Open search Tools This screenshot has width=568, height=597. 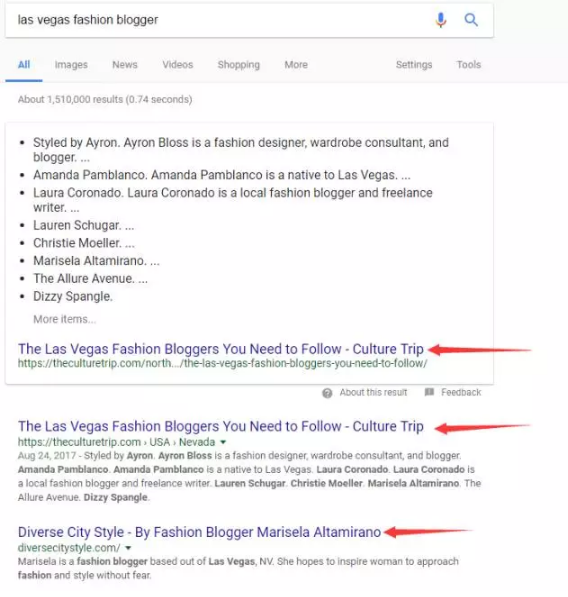coord(469,65)
